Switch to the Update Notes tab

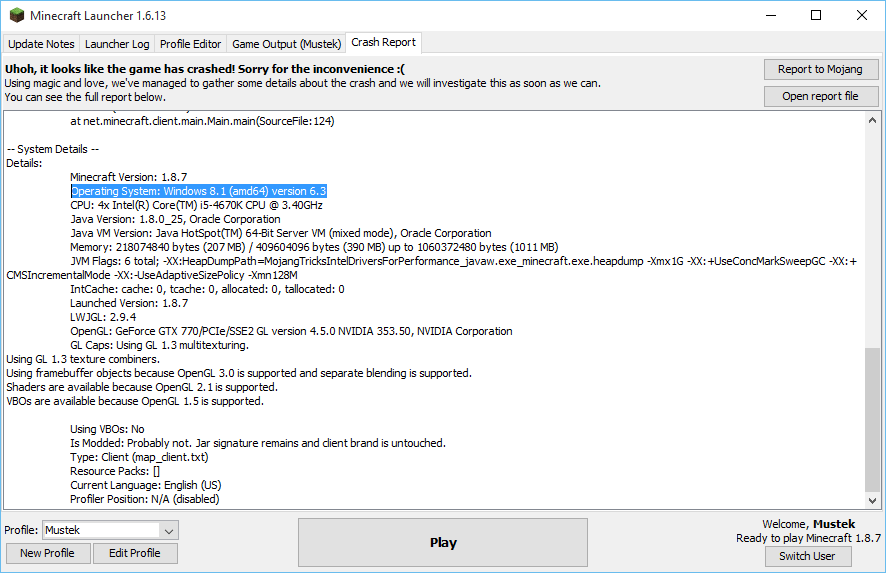(x=41, y=44)
